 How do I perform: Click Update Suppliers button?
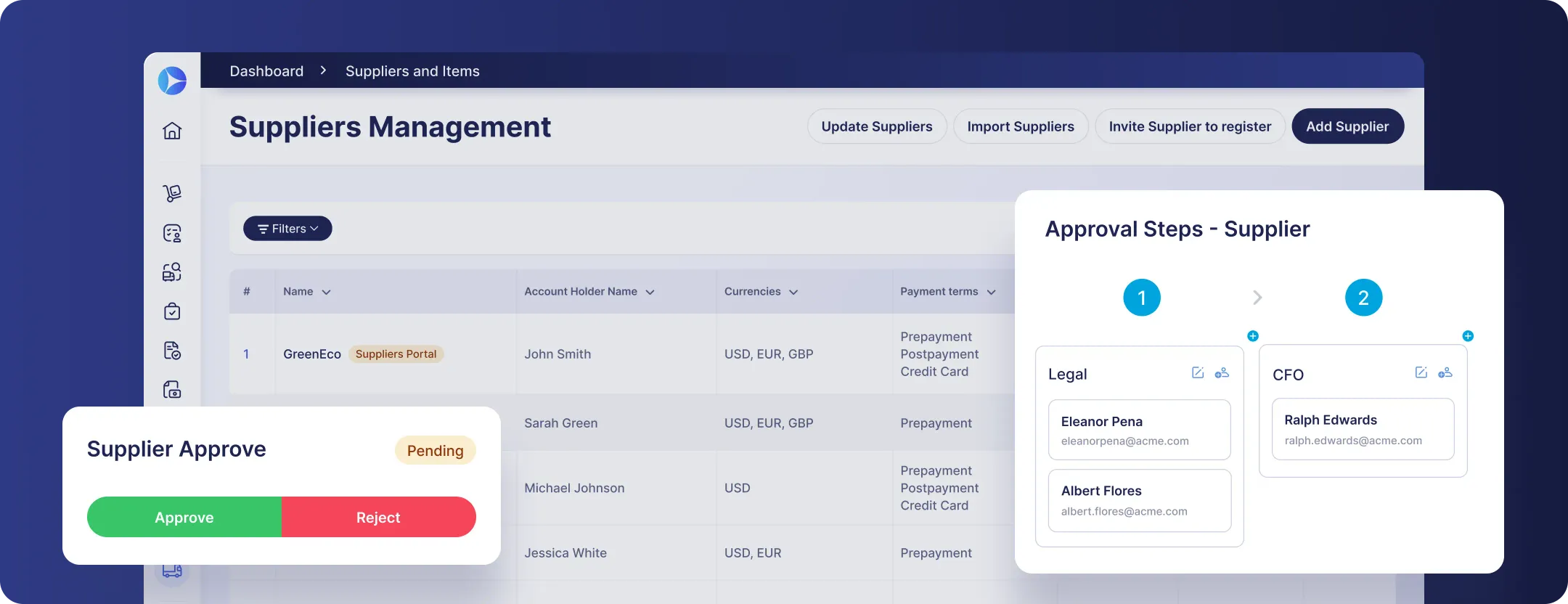(877, 126)
